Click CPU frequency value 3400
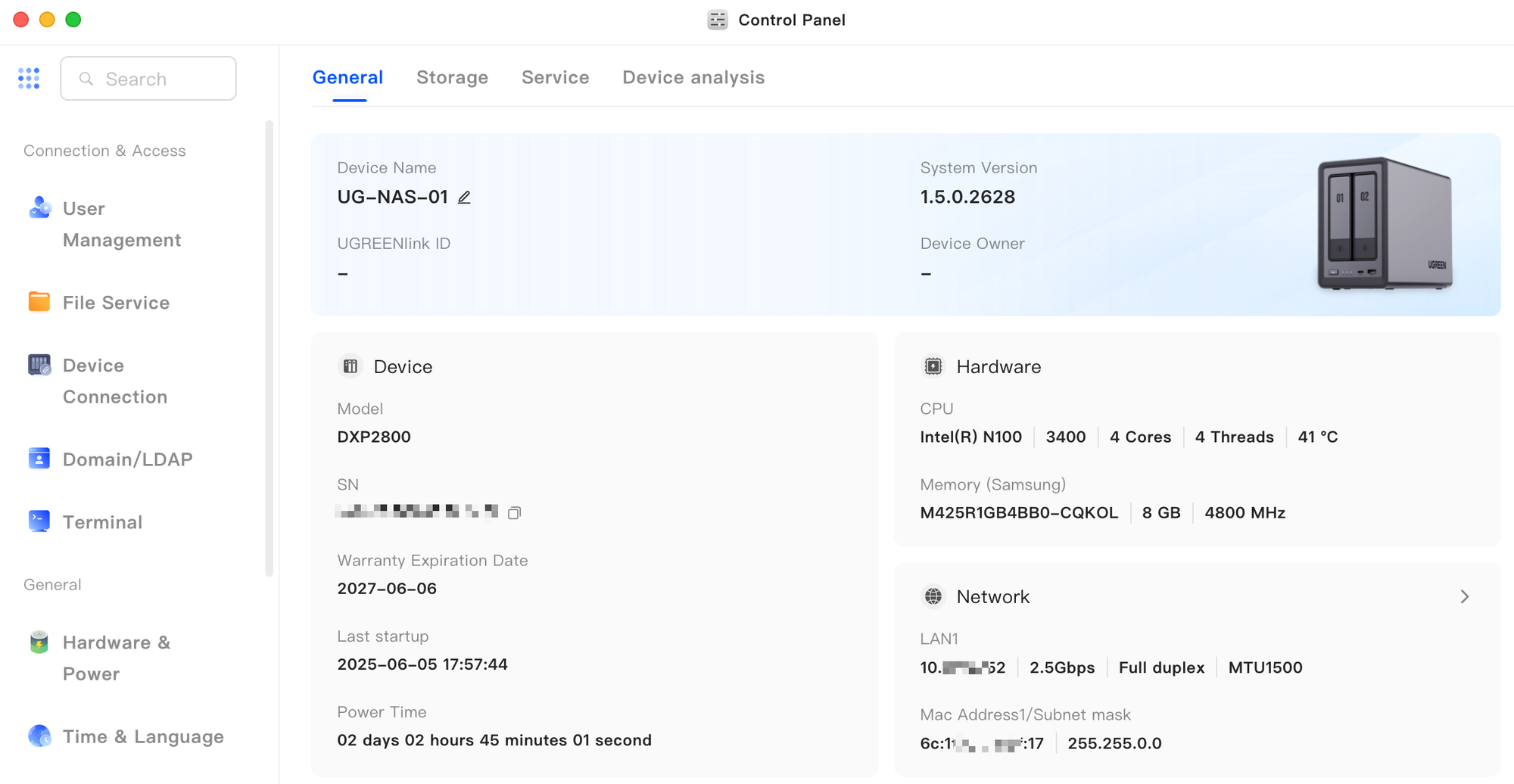Screen dimensions: 1514x784 (x=1065, y=437)
